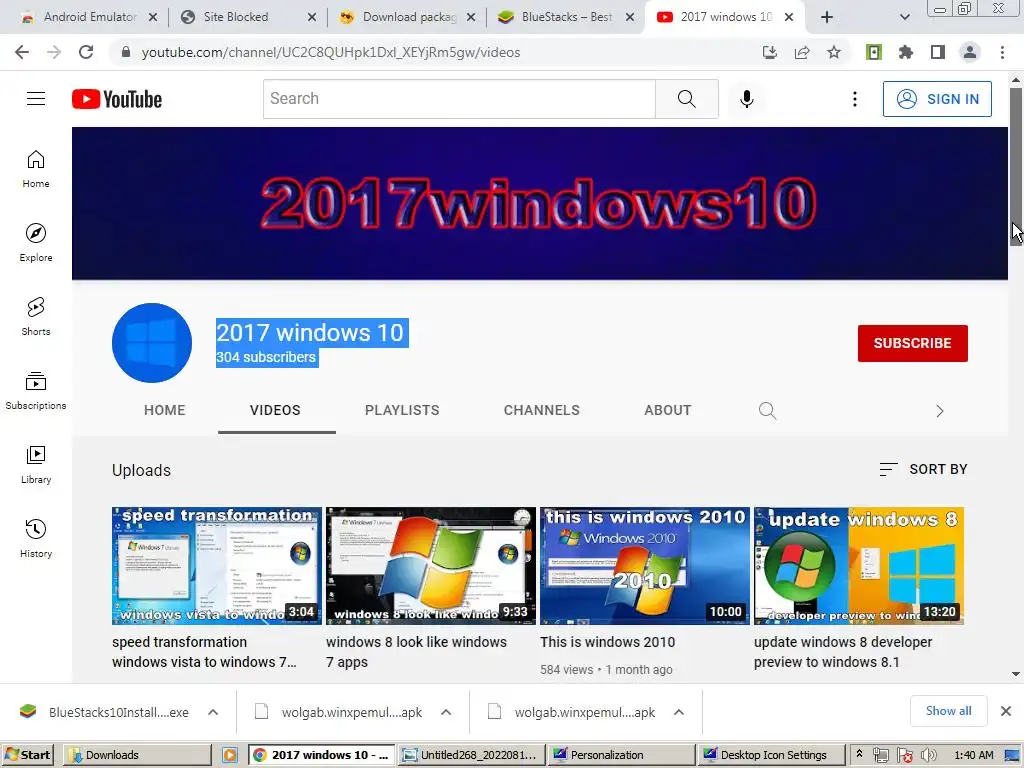This screenshot has width=1024, height=768.
Task: Click the volume icon in system tray
Action: coord(928,755)
